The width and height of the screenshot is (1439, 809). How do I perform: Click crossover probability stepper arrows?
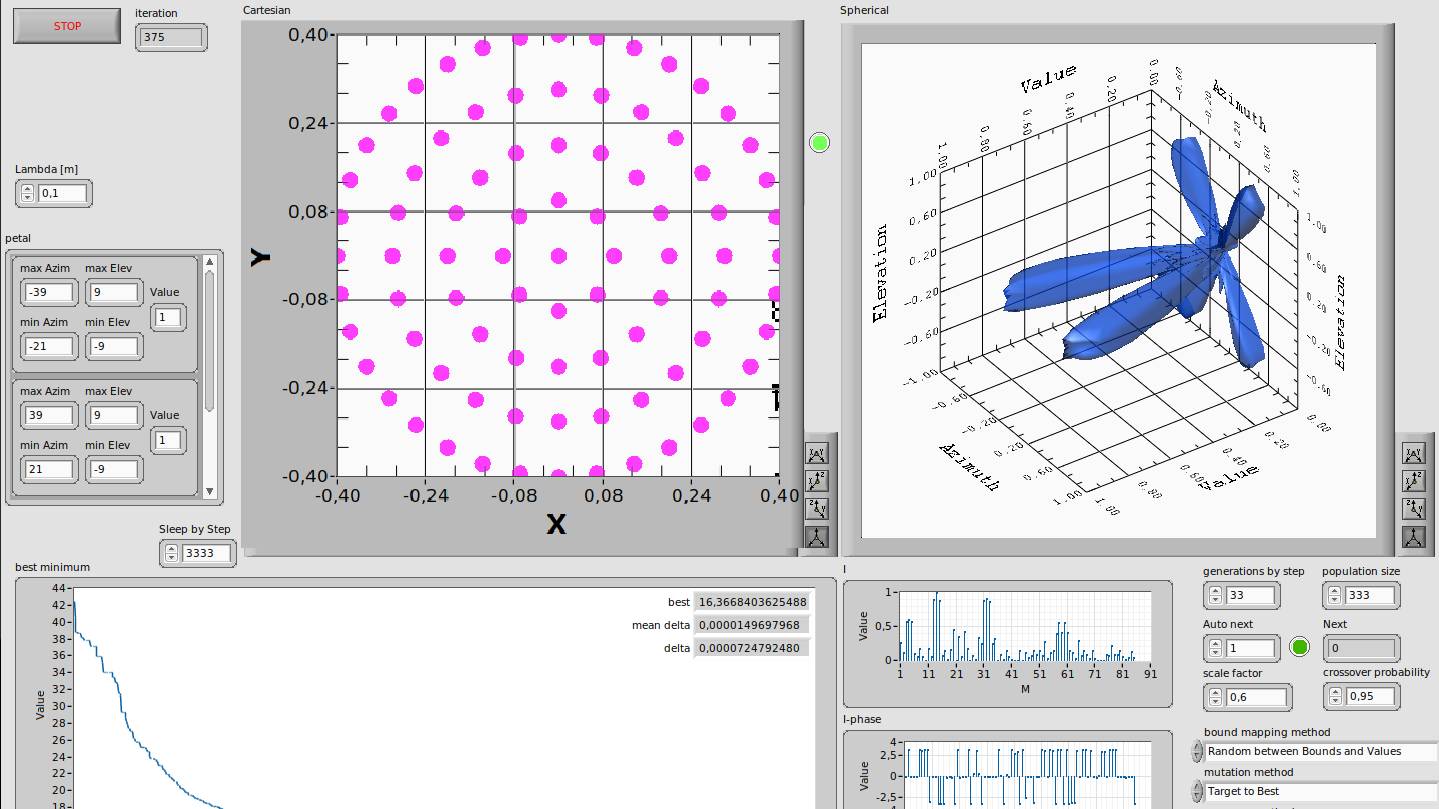click(1334, 695)
